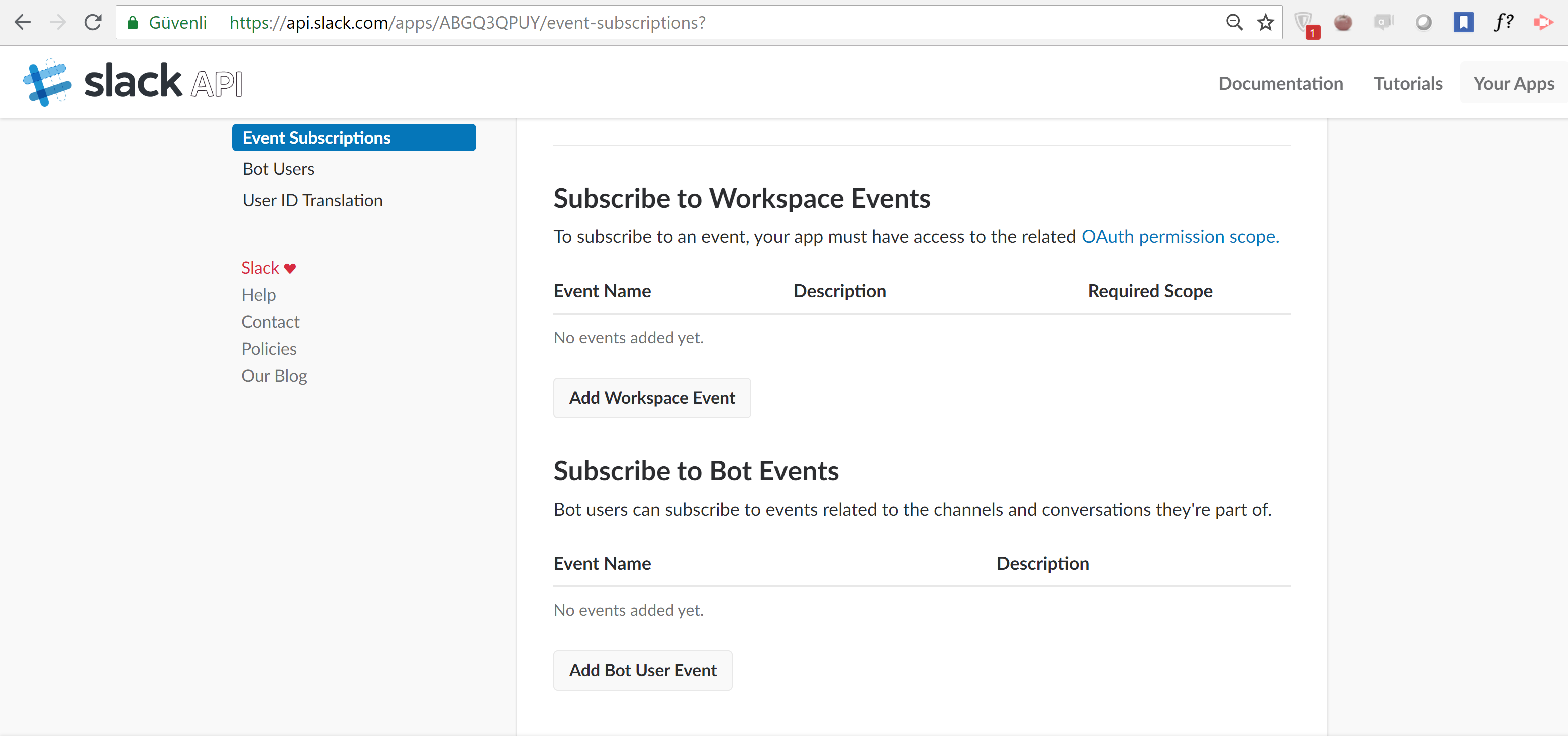The width and height of the screenshot is (1568, 736).
Task: Click the shield extension icon with badge
Action: tap(1303, 23)
